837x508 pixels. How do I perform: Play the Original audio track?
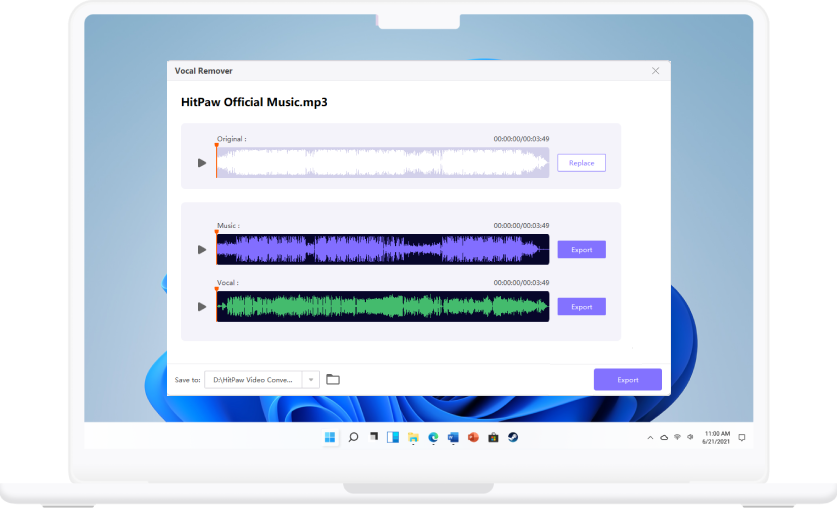tap(202, 163)
